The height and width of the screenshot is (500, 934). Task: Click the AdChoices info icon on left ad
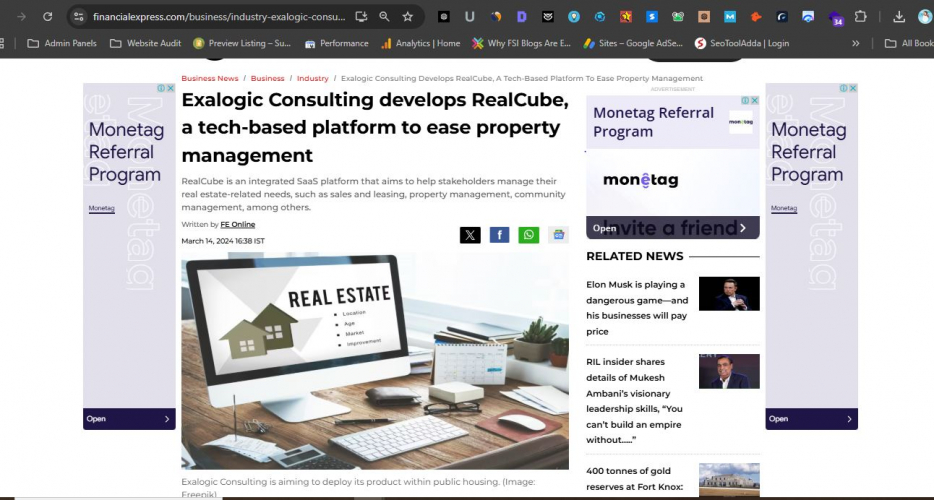pyautogui.click(x=161, y=88)
